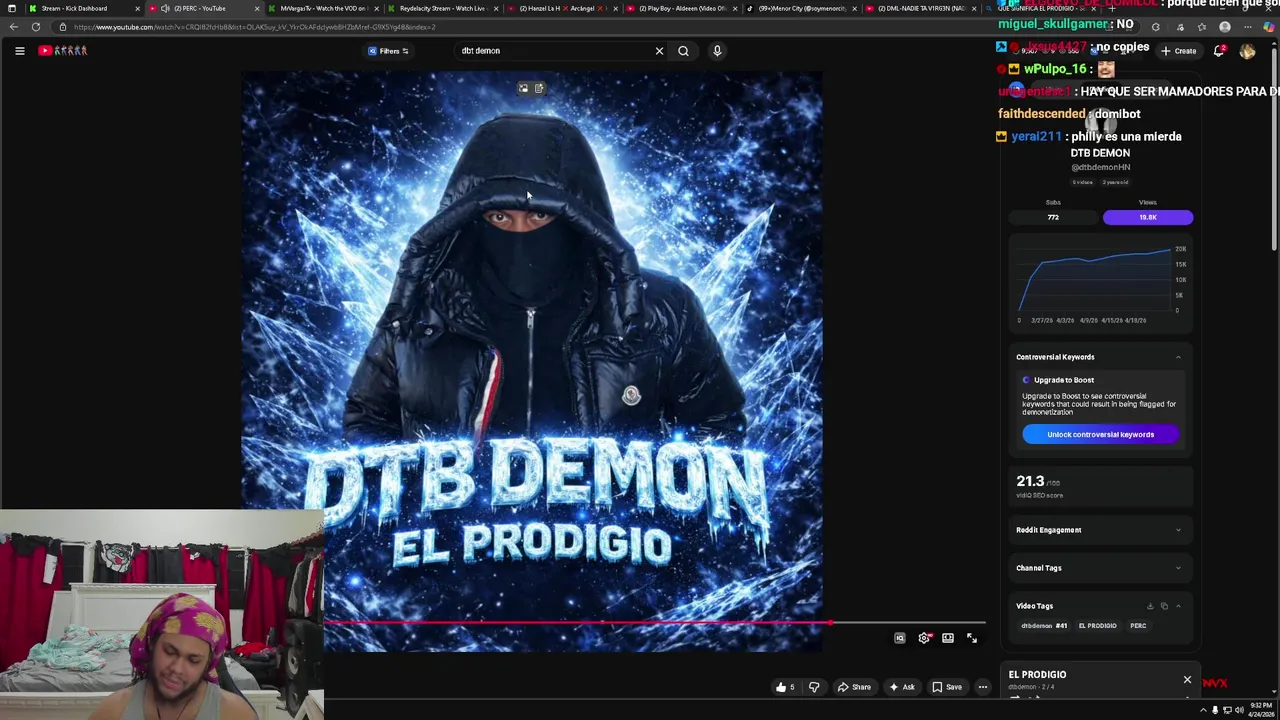Open the DTB DEMON channel name

coord(1100,153)
